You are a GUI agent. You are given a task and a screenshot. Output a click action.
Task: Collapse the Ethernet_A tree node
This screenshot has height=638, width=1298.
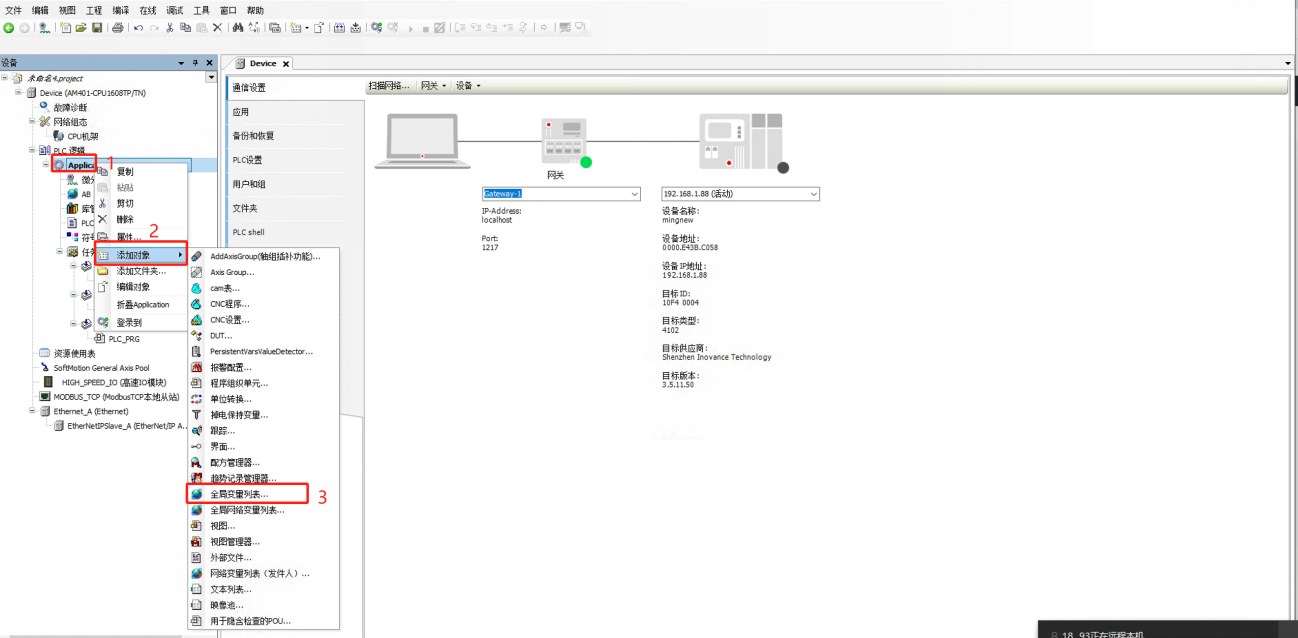tap(32, 411)
